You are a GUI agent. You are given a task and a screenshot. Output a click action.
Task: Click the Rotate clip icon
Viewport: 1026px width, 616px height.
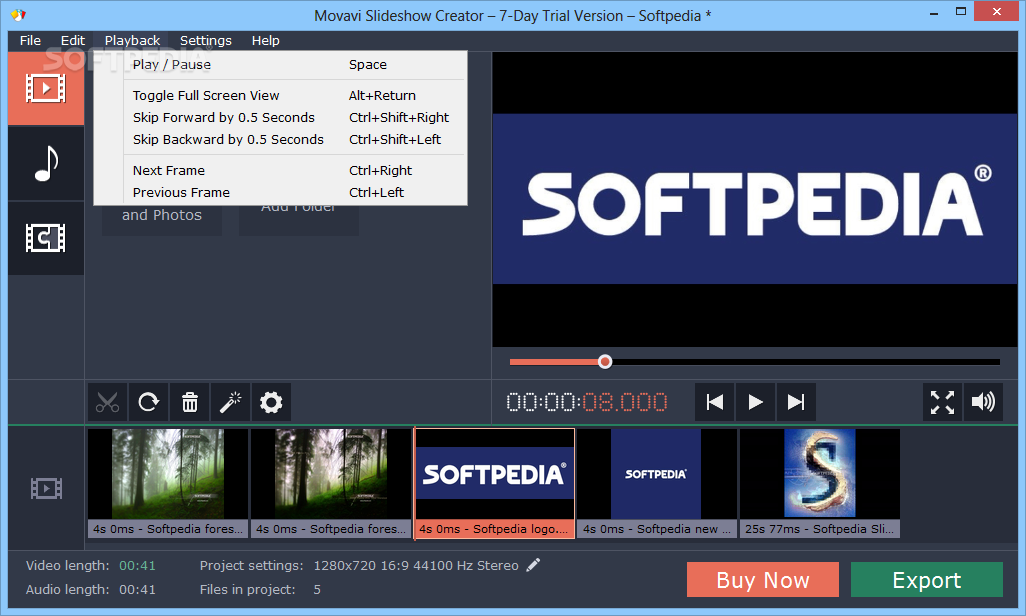[x=149, y=402]
